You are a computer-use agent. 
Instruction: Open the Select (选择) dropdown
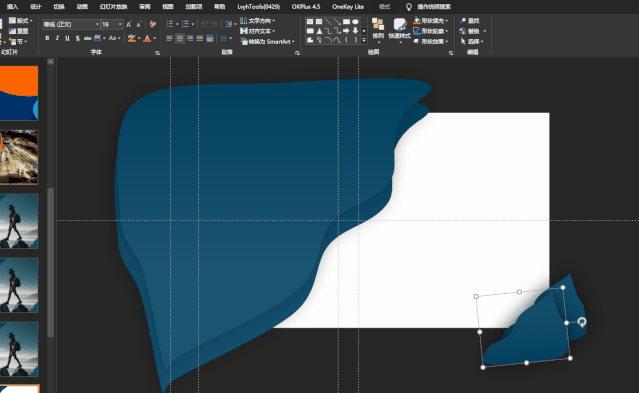472,42
